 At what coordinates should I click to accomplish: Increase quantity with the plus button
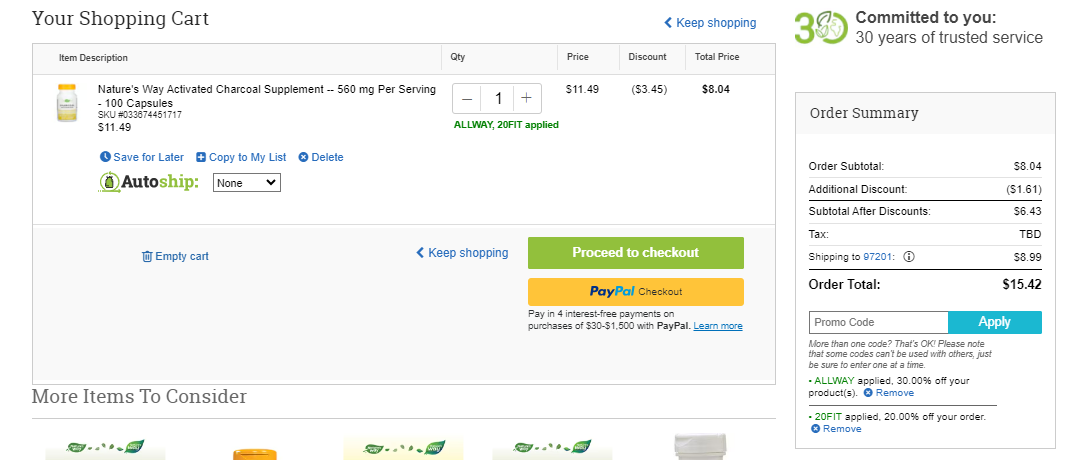click(526, 99)
